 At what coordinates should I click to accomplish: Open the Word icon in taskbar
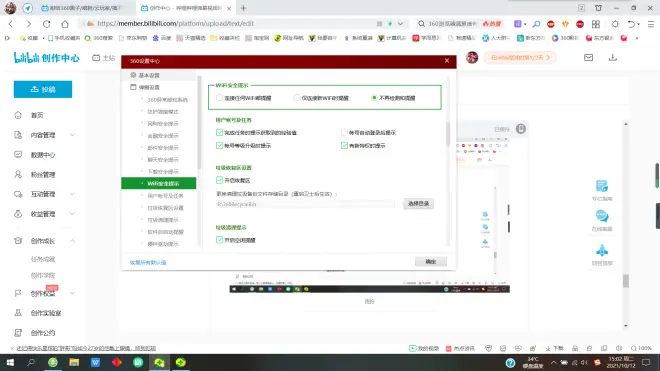click(96, 362)
